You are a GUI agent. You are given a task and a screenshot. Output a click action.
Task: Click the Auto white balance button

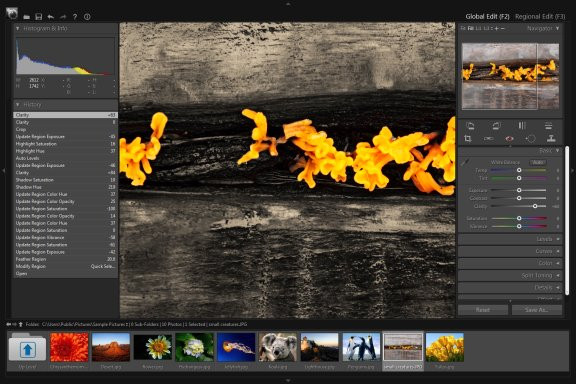coord(538,162)
